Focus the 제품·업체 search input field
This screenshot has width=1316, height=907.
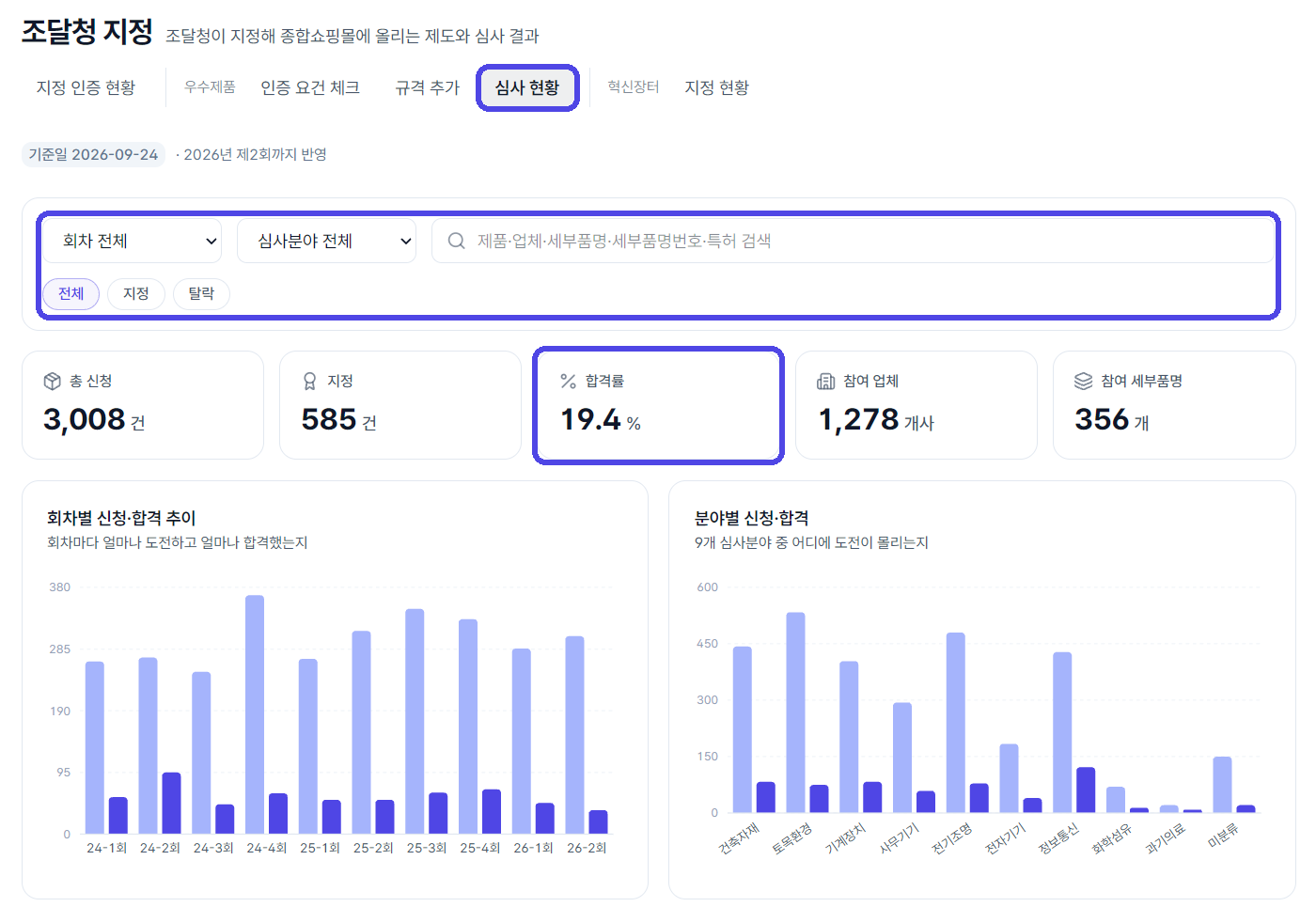(854, 241)
